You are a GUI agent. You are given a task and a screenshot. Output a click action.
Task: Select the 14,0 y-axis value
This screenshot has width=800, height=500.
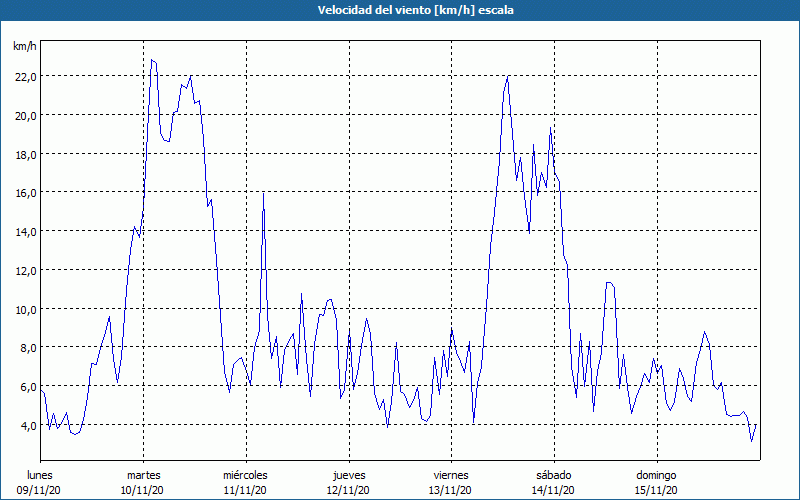[26, 232]
